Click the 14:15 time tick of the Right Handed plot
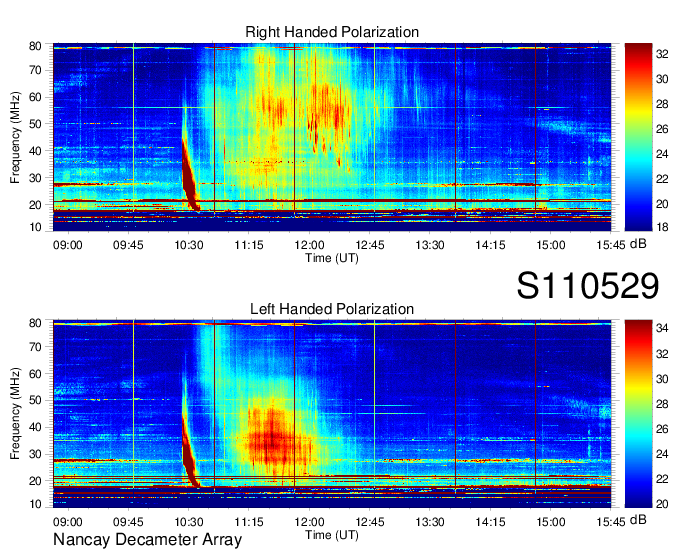Screen dimensions: 680x552 [490, 245]
